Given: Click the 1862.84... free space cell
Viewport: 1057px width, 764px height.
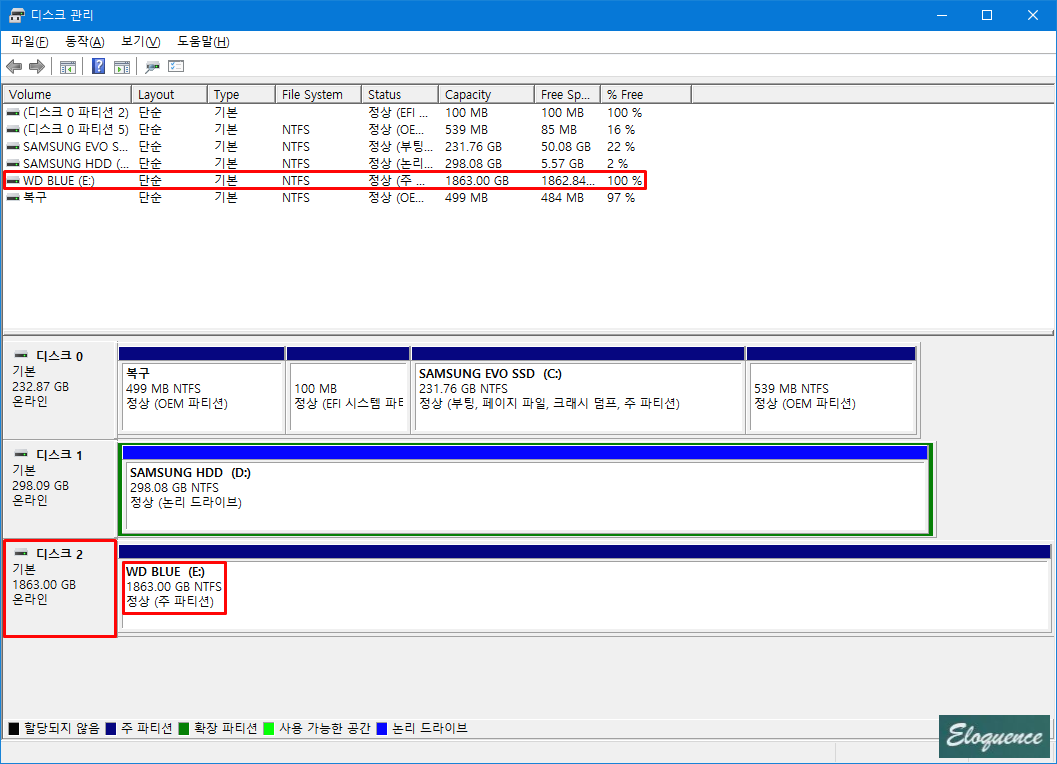Looking at the screenshot, I should point(568,181).
